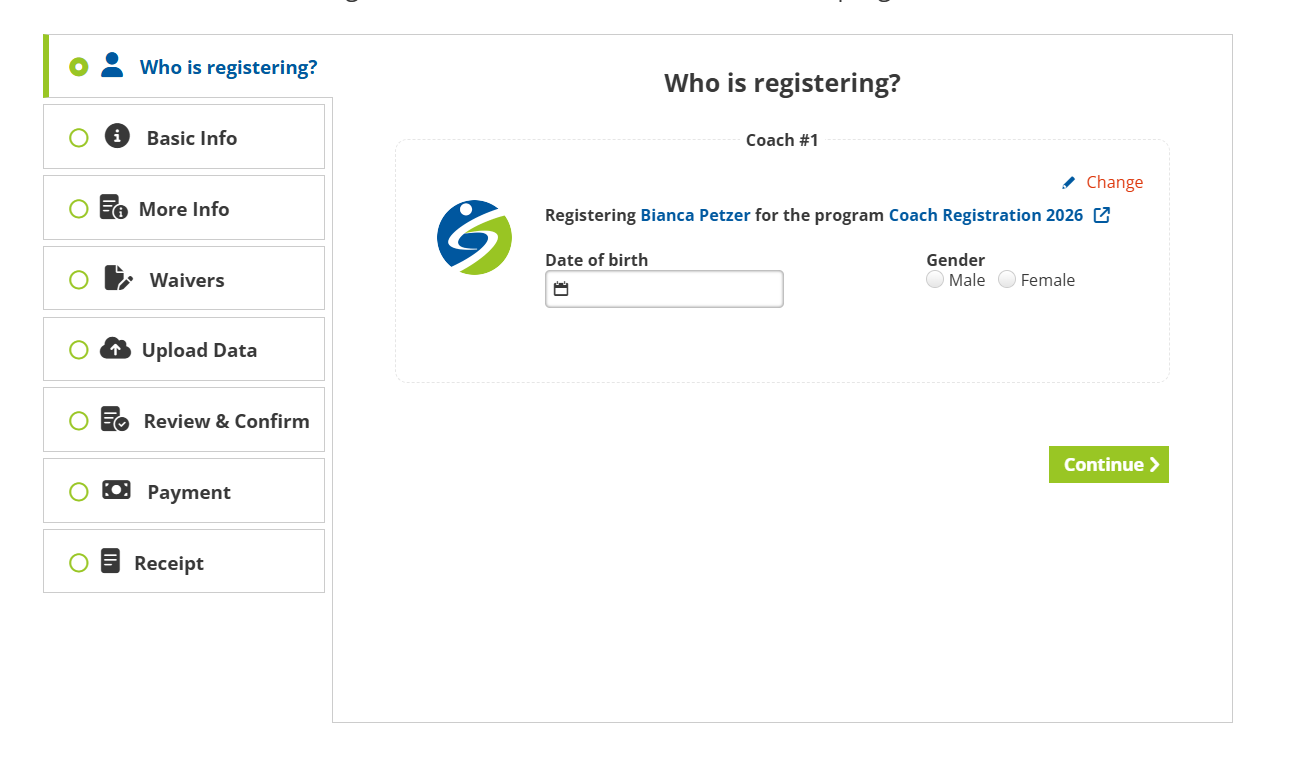Click the Waivers signed-document icon

coord(118,278)
